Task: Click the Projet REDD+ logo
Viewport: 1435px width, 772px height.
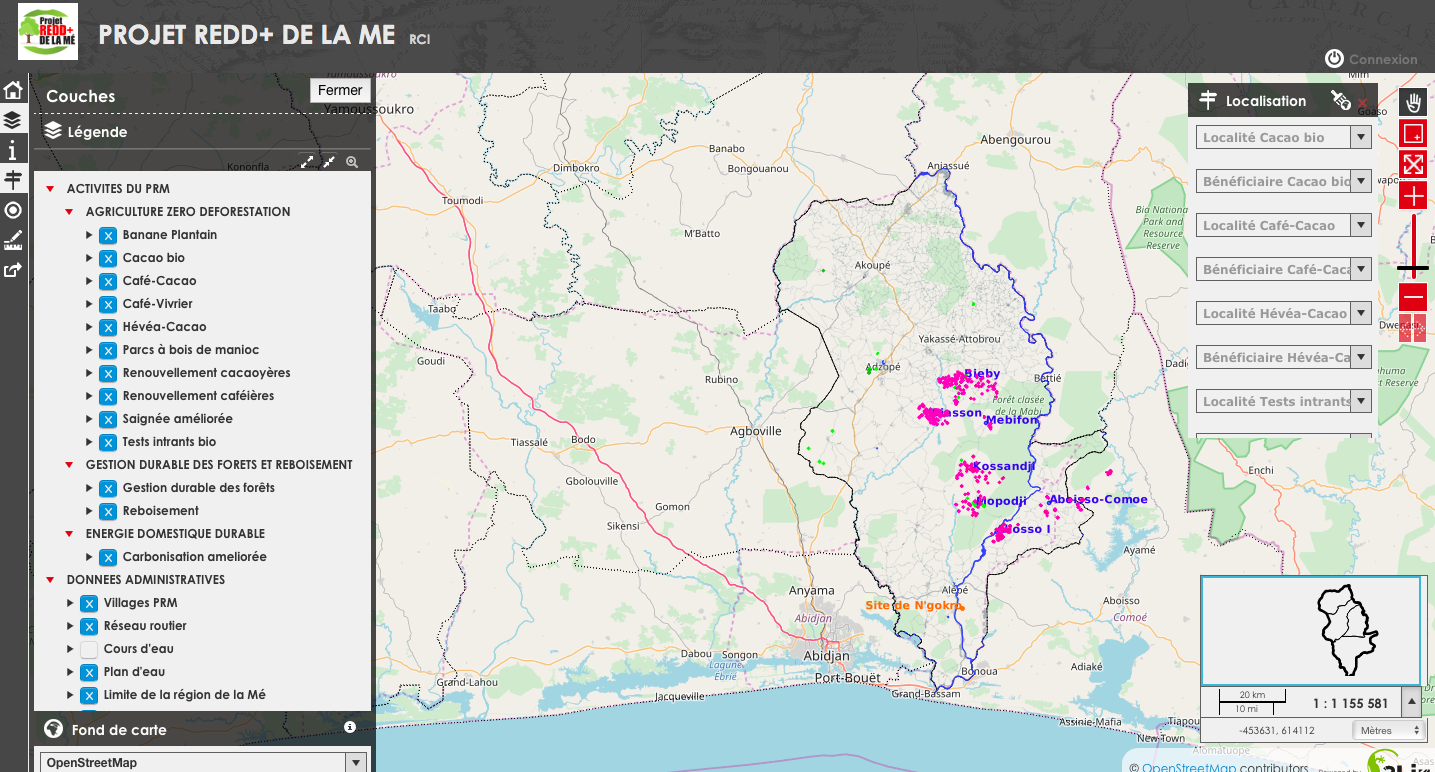Action: [48, 32]
